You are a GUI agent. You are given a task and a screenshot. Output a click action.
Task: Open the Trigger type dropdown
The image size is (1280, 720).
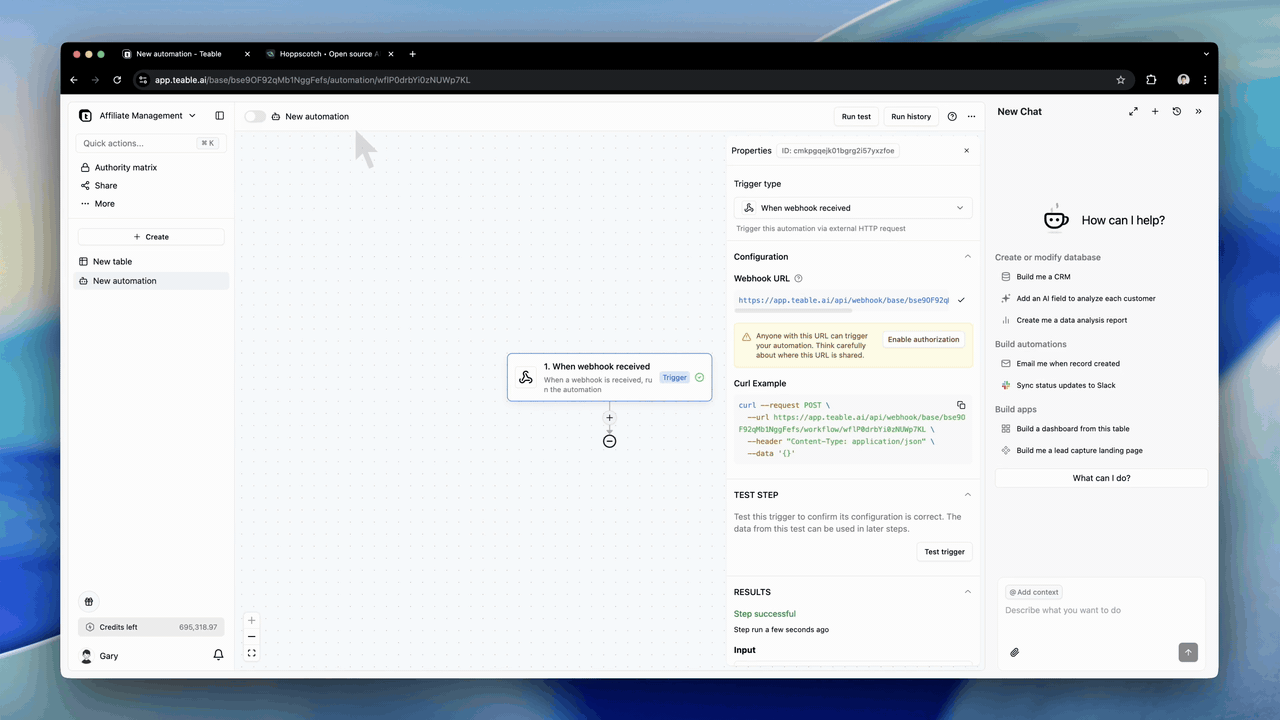tap(853, 208)
